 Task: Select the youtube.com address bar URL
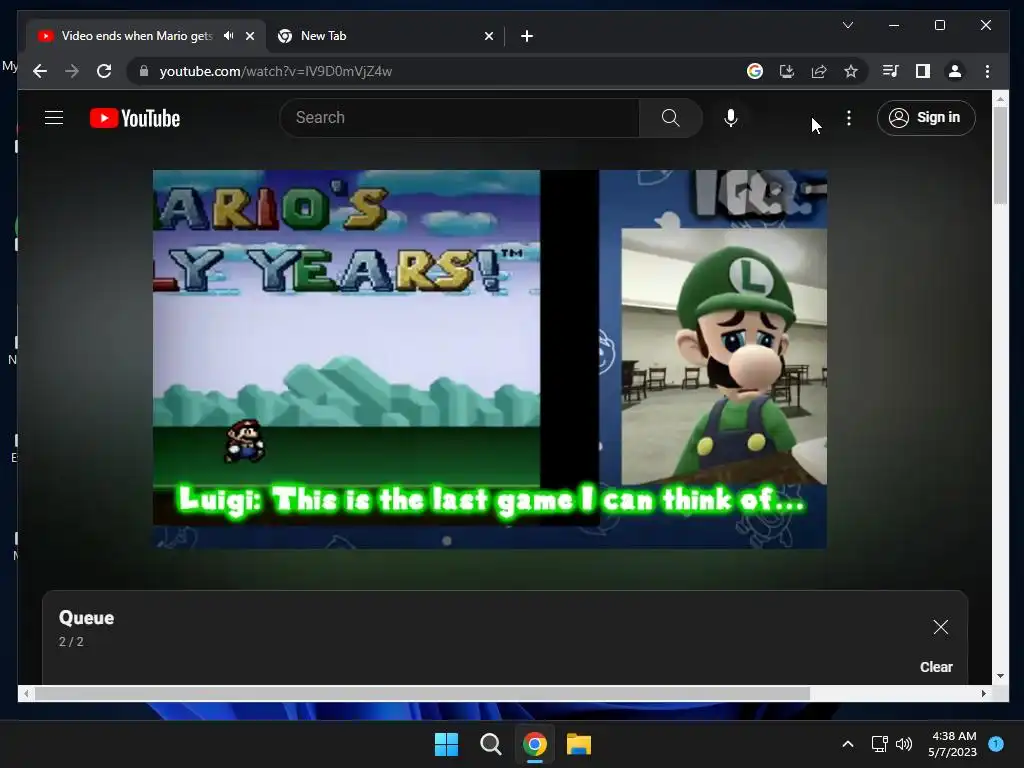276,71
